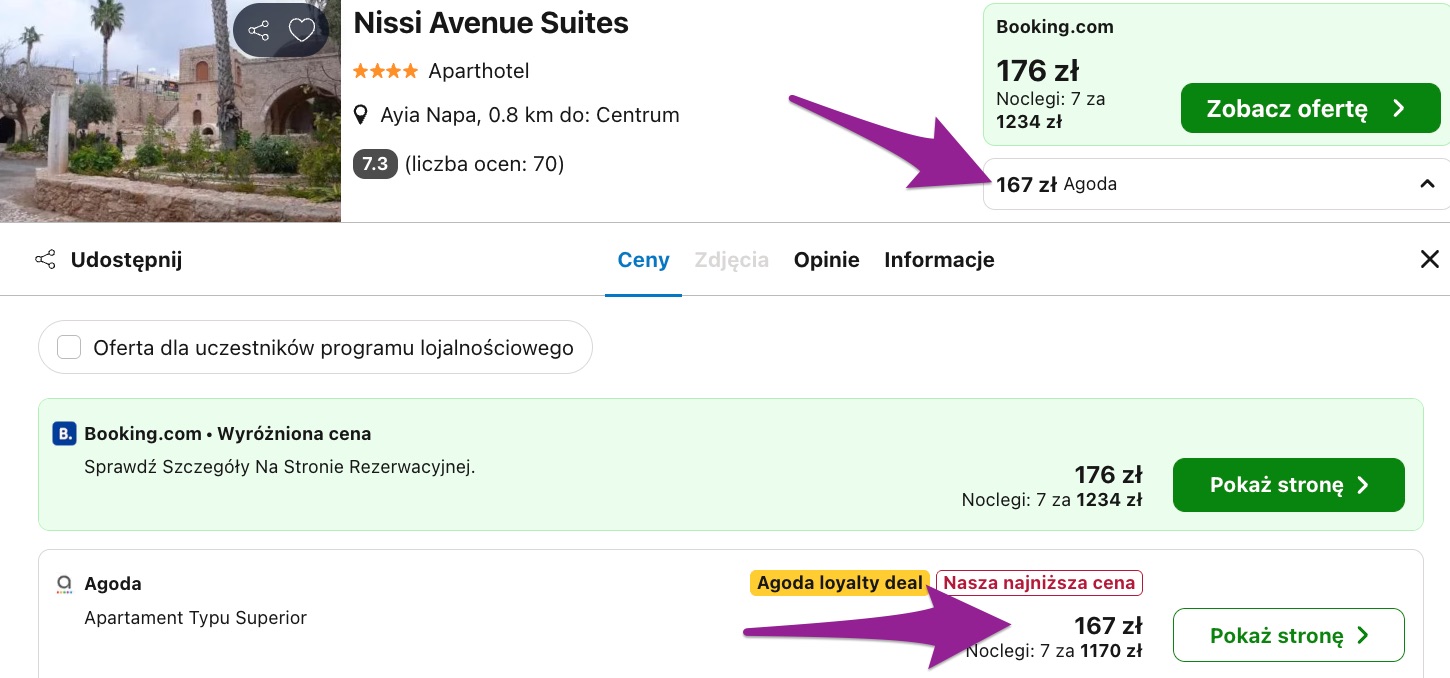1450x678 pixels.
Task: Click the Agoda loyalty deal badge
Action: pyautogui.click(x=840, y=583)
